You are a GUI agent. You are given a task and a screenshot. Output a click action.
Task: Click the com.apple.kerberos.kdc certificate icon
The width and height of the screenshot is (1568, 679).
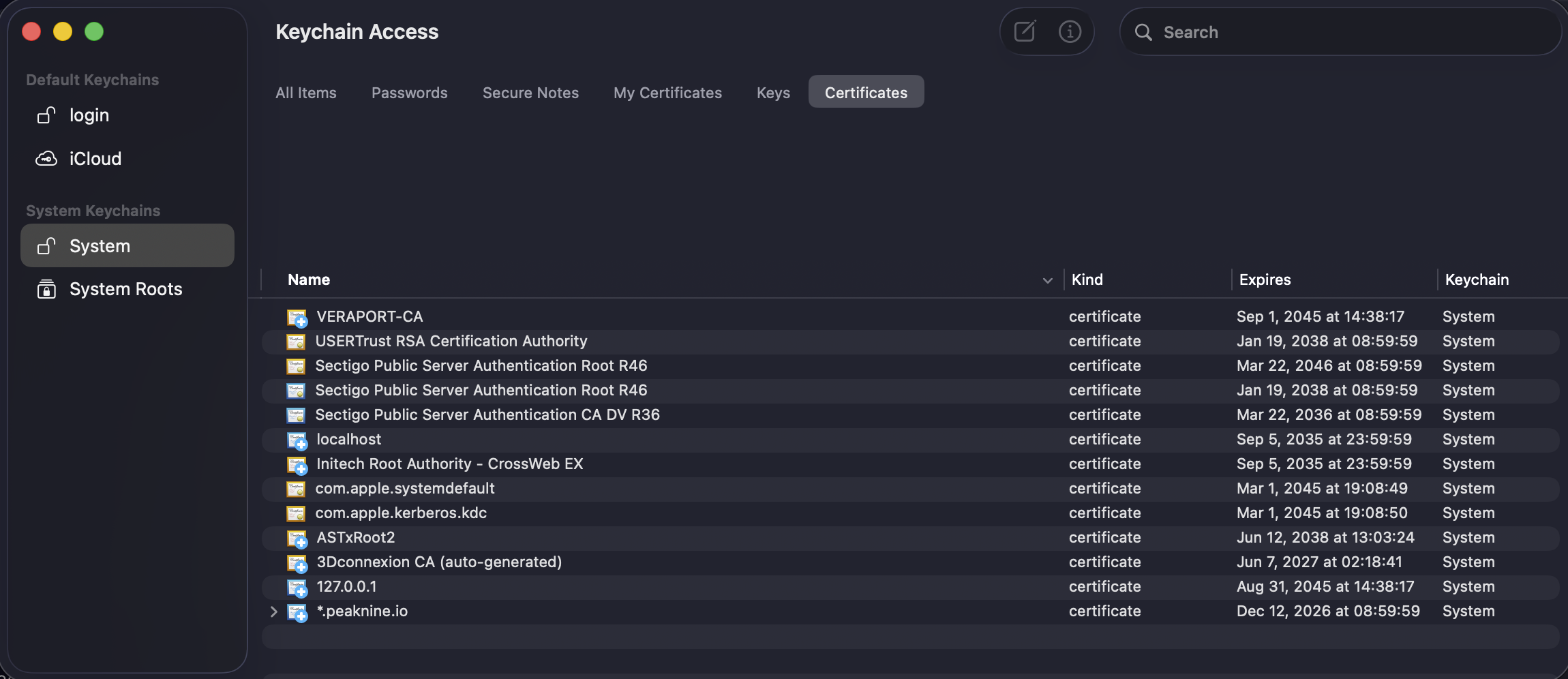click(296, 513)
